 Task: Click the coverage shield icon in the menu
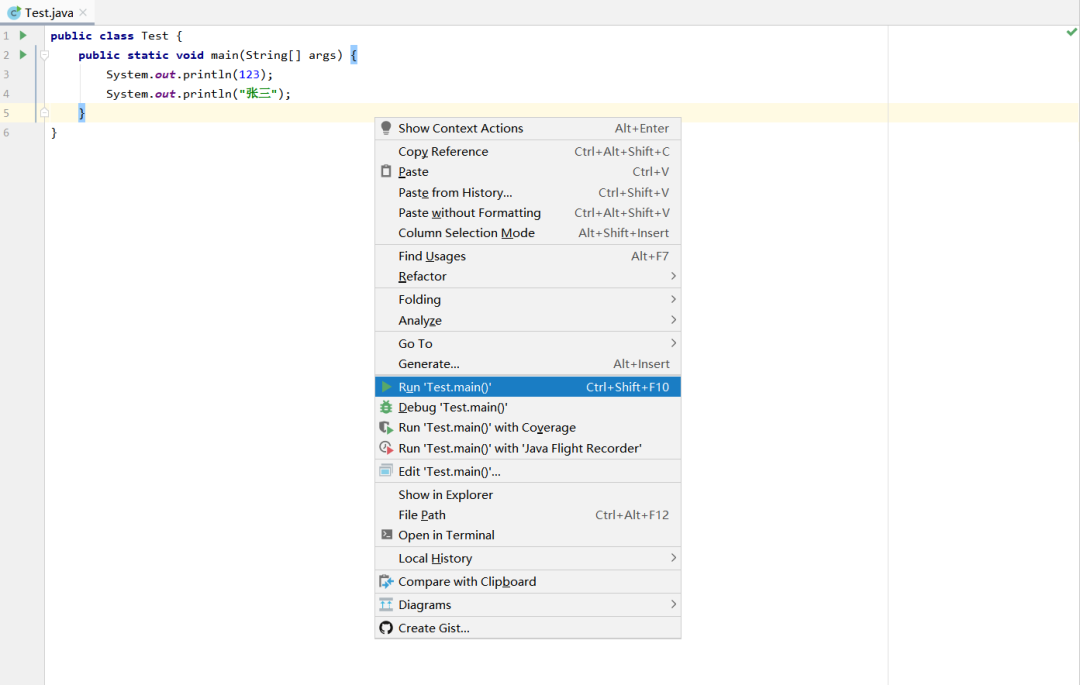coord(386,428)
